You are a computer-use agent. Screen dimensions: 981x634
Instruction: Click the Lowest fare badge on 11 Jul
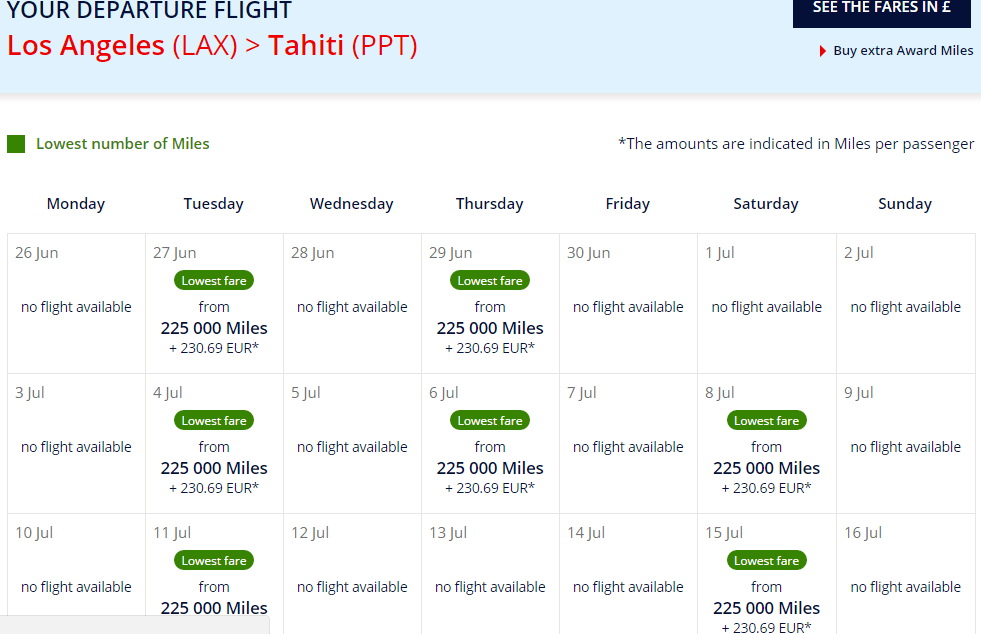(214, 561)
